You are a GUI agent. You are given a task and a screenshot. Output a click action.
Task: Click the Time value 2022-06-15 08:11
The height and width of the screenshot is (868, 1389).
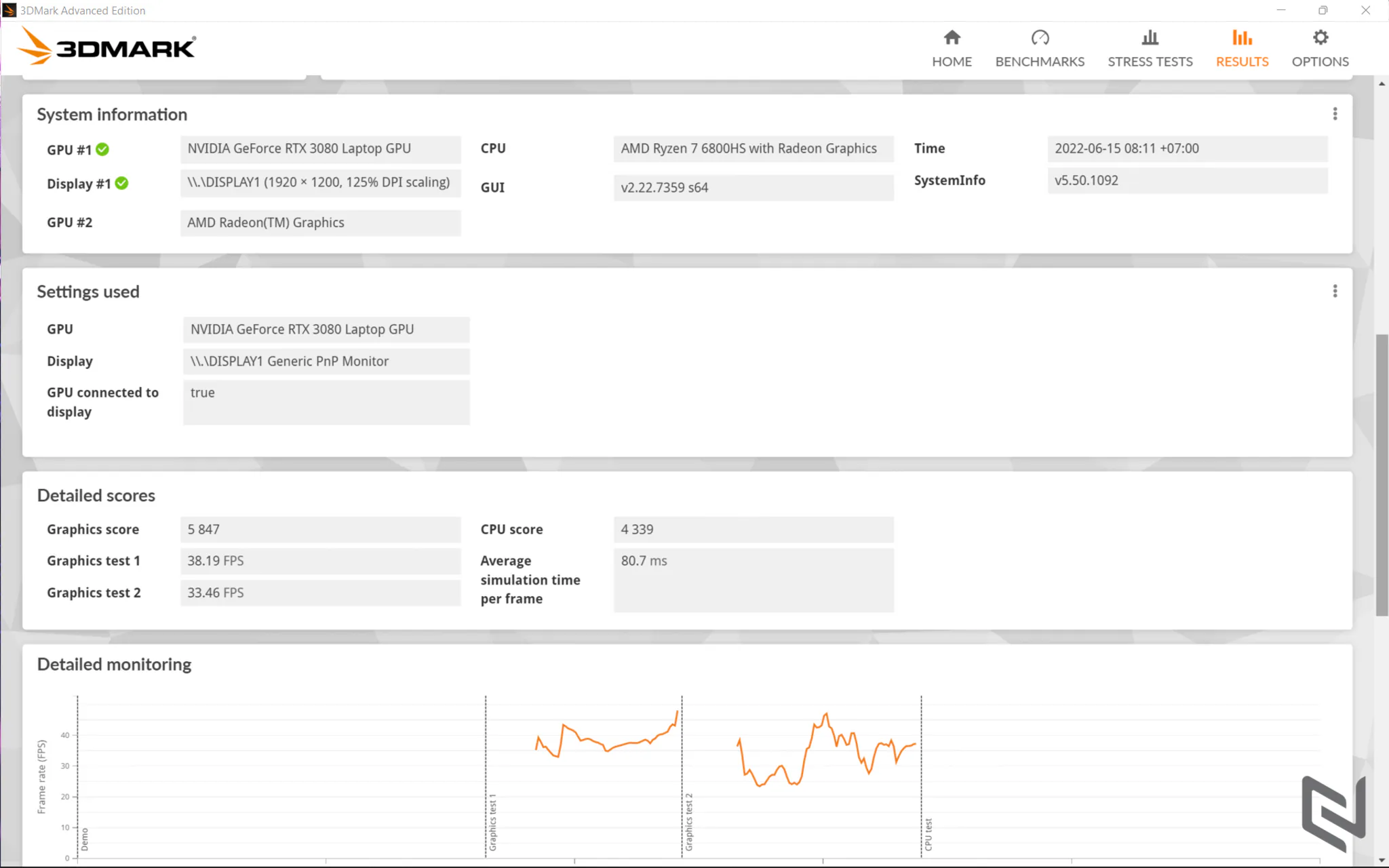click(x=1188, y=149)
